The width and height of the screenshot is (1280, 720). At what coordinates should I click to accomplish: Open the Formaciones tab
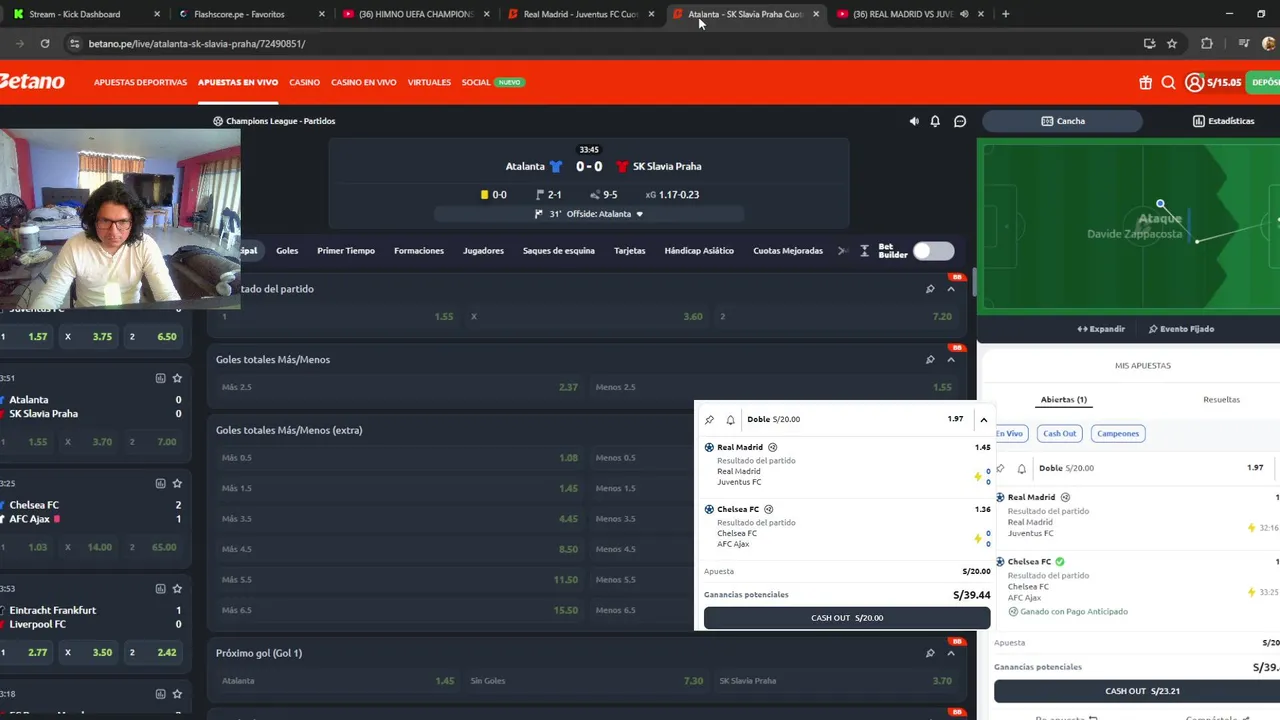[419, 251]
